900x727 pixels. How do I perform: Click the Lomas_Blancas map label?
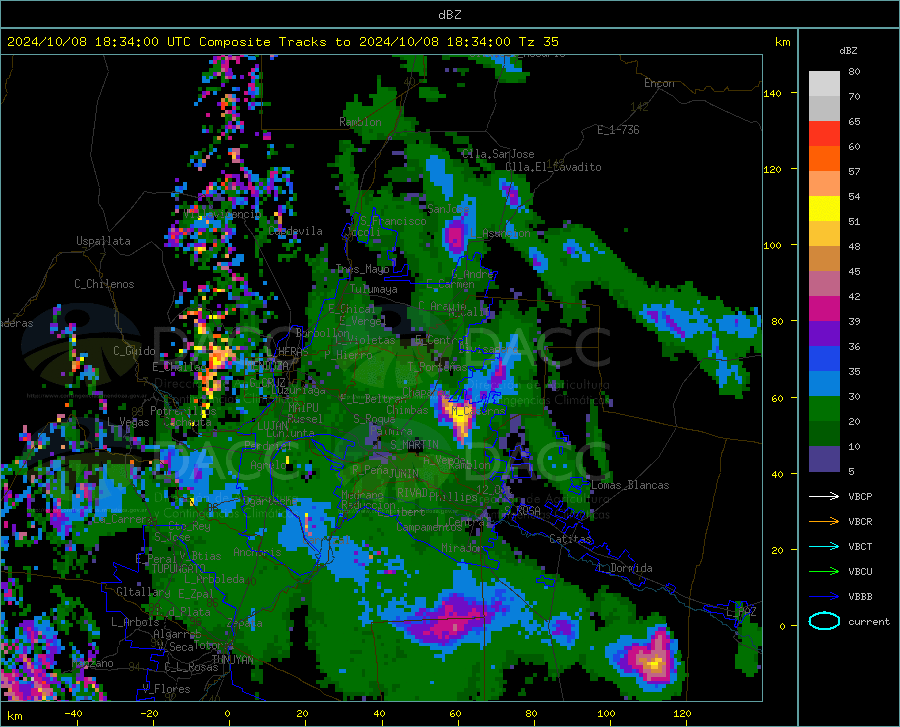point(630,485)
